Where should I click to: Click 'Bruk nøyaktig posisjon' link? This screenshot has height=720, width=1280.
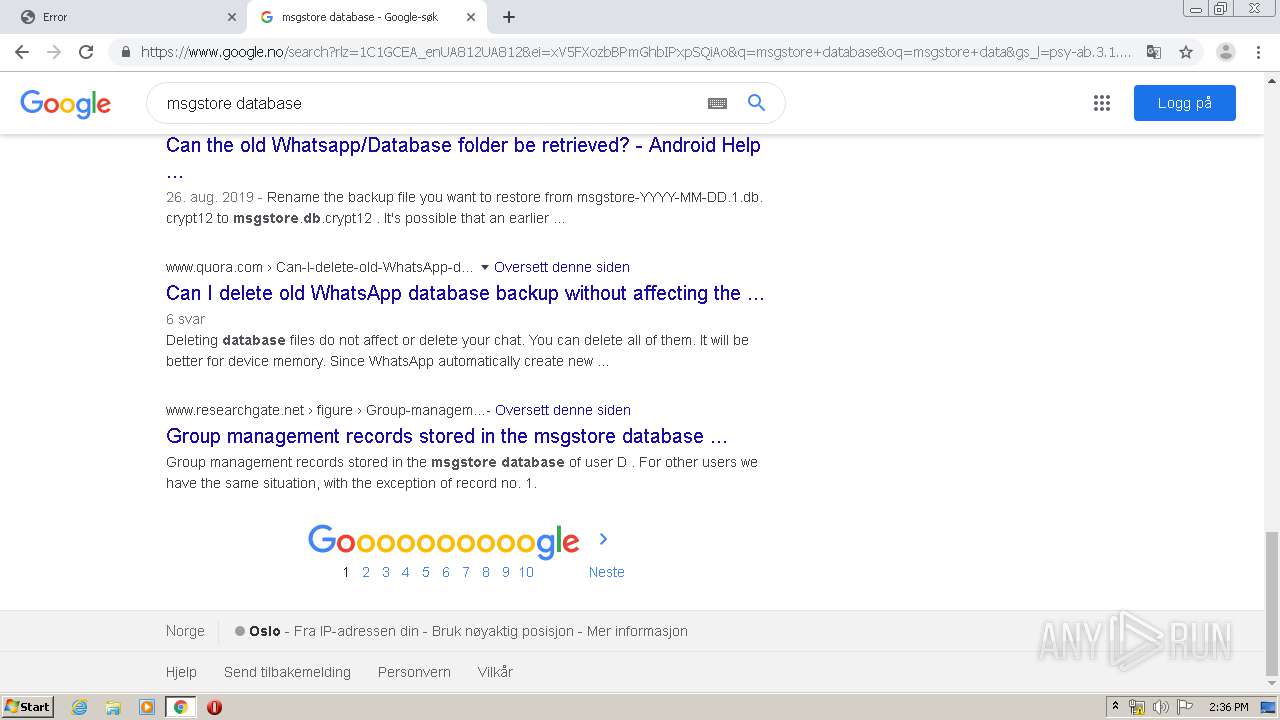503,631
